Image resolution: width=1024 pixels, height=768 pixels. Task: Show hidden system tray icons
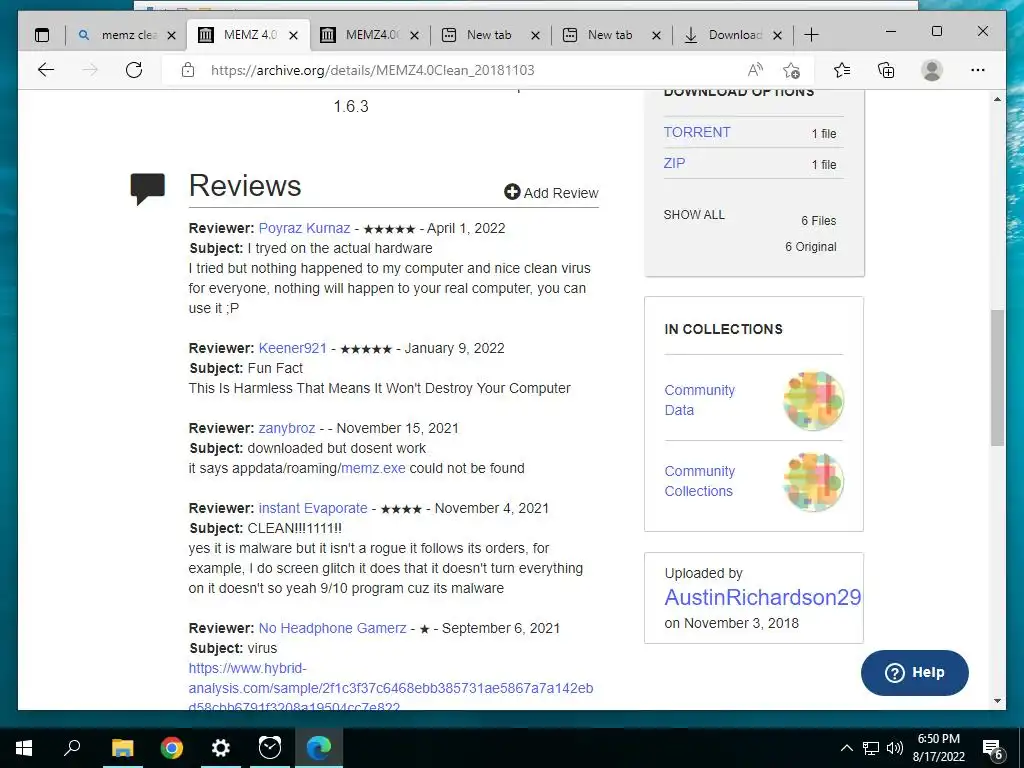pyautogui.click(x=846, y=748)
